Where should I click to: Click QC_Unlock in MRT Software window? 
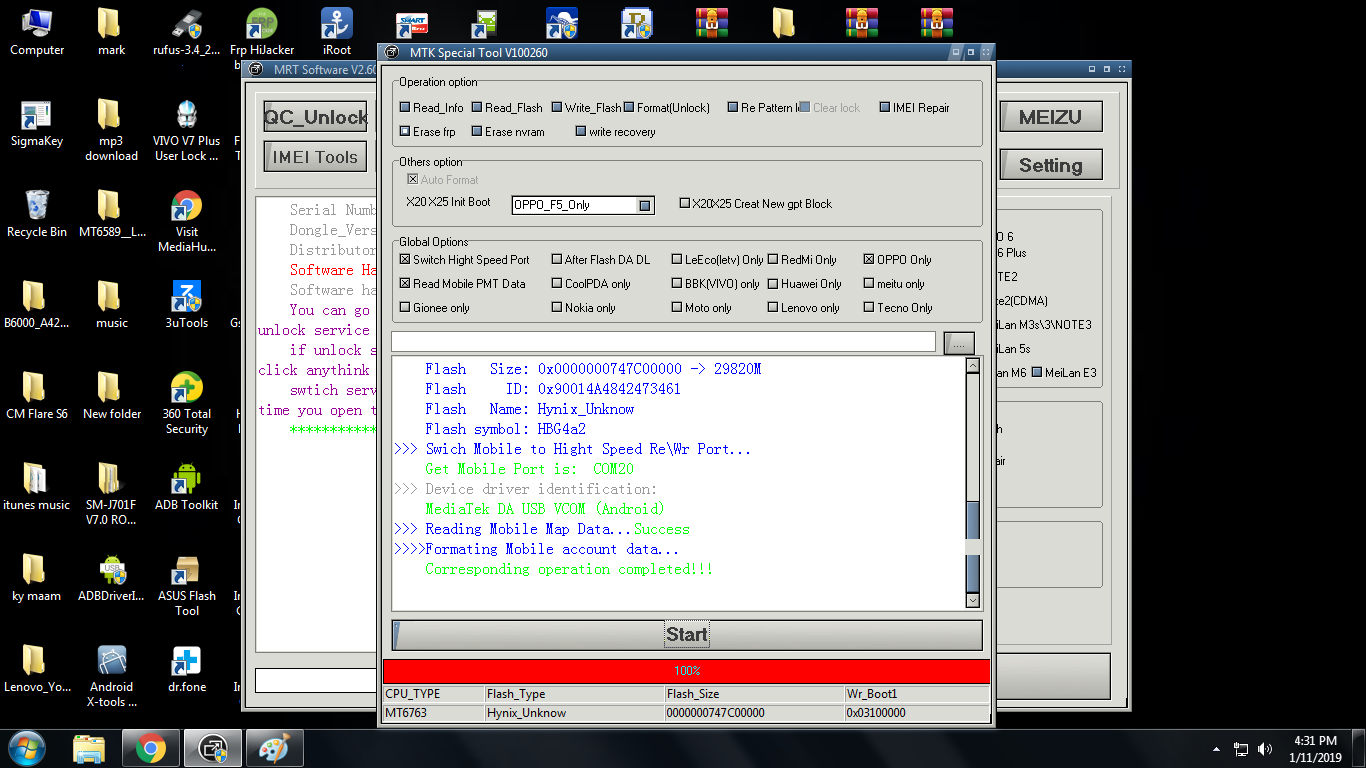point(315,117)
